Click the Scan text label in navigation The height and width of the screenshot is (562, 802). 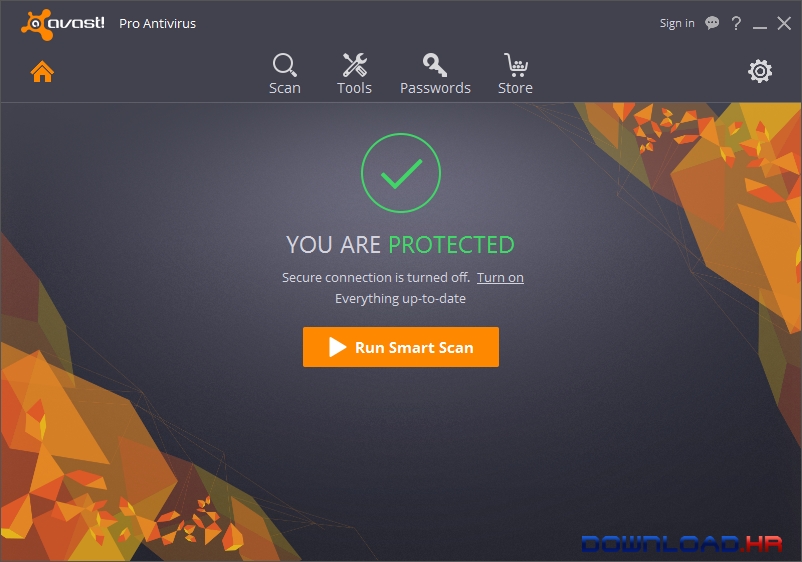[x=285, y=88]
